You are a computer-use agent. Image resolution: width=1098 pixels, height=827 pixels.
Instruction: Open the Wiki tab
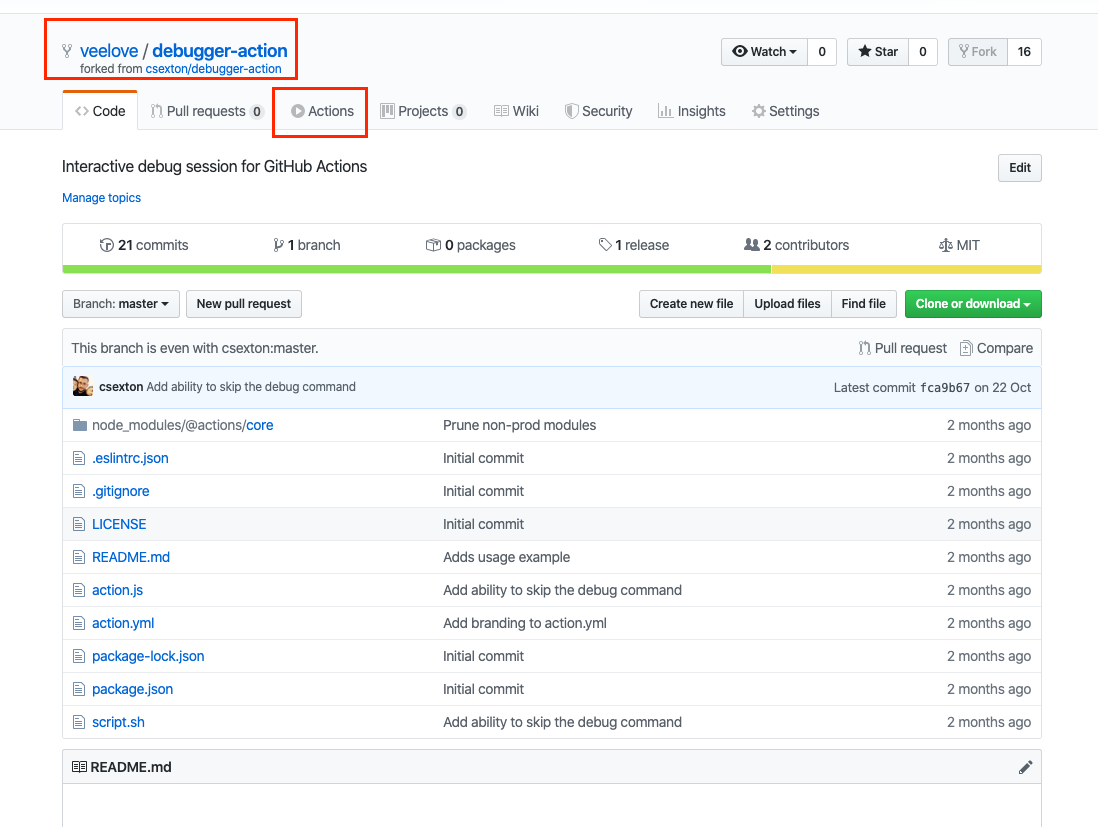pos(516,111)
